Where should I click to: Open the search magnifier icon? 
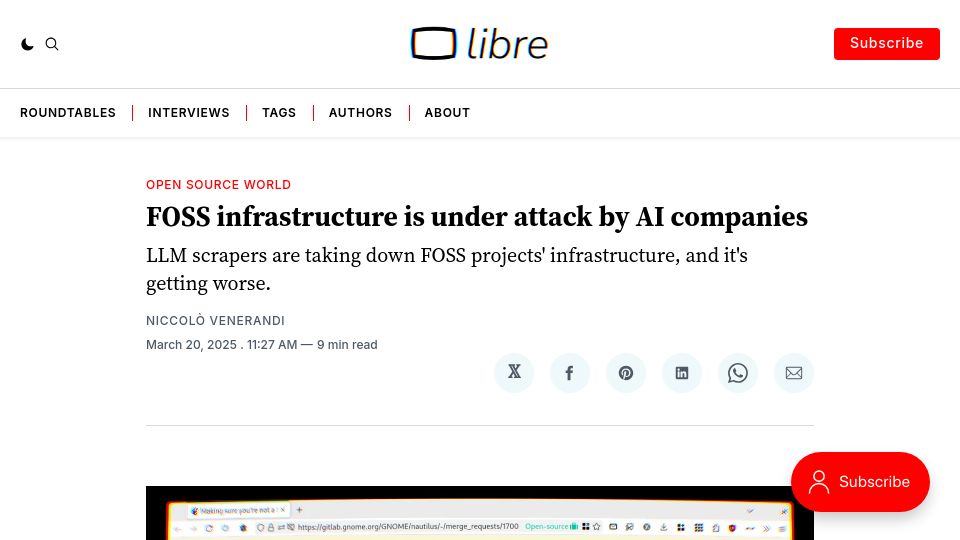tap(52, 44)
